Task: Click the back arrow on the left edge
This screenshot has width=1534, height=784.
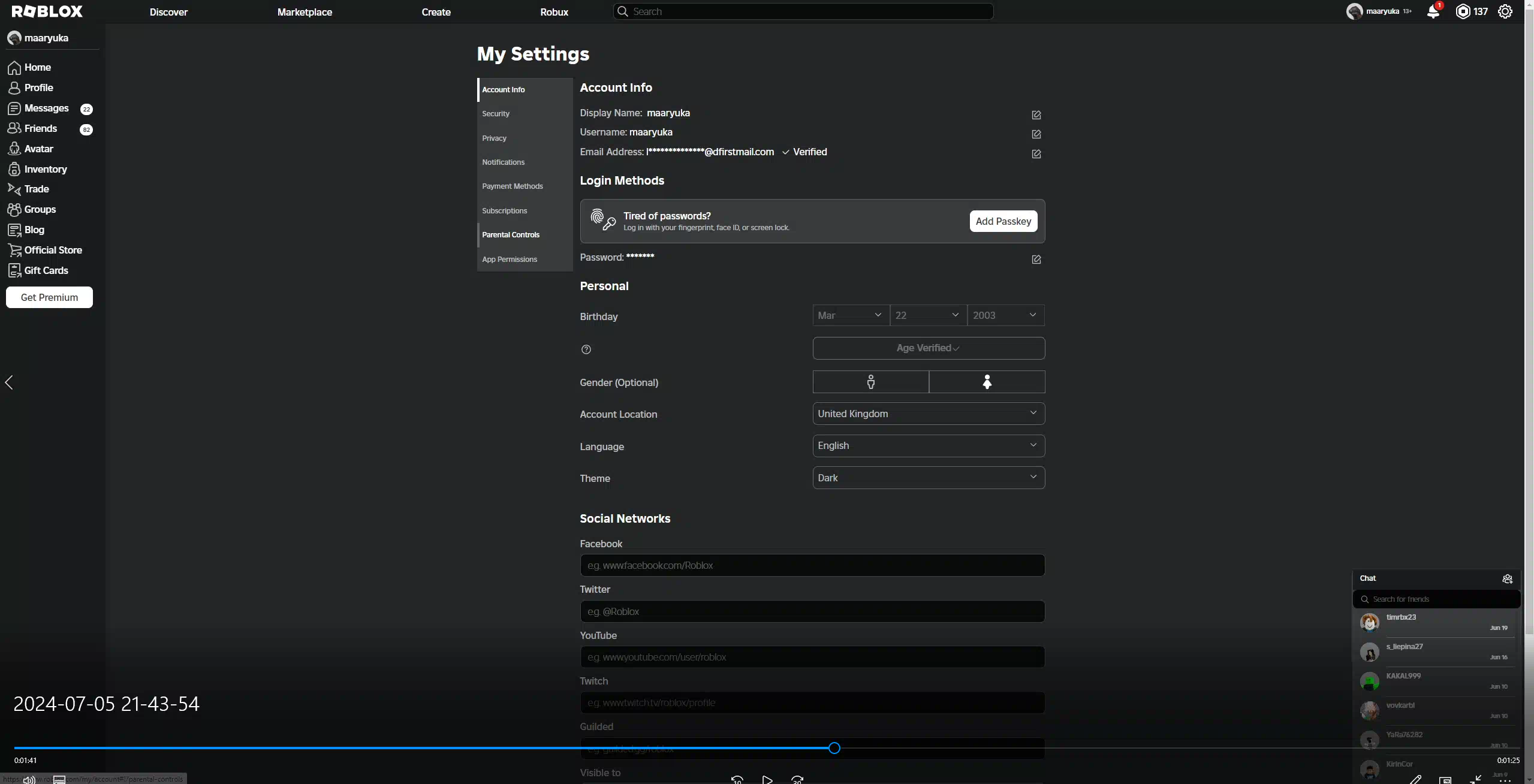Action: tap(9, 382)
